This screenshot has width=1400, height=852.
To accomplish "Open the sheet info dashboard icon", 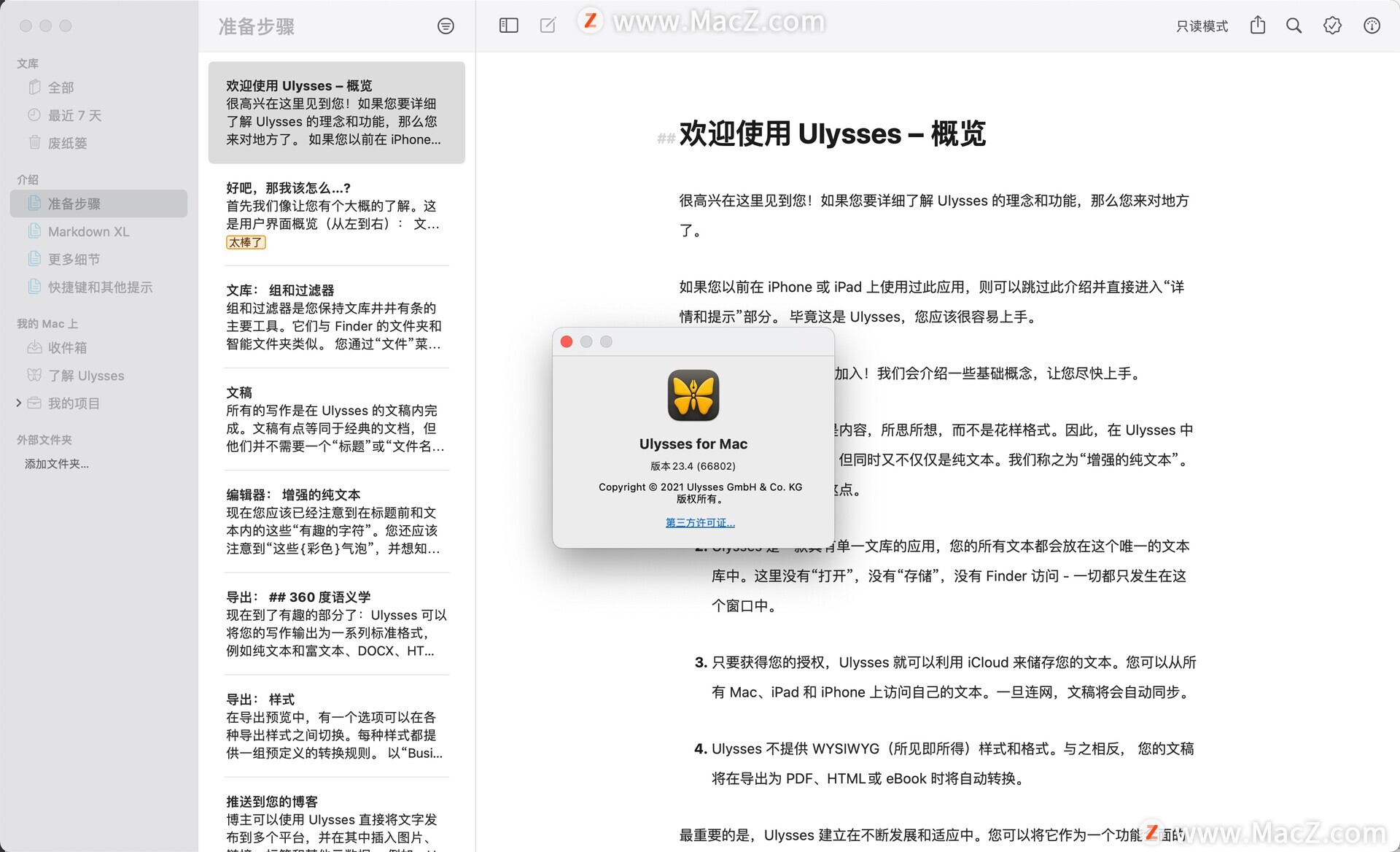I will [1372, 26].
